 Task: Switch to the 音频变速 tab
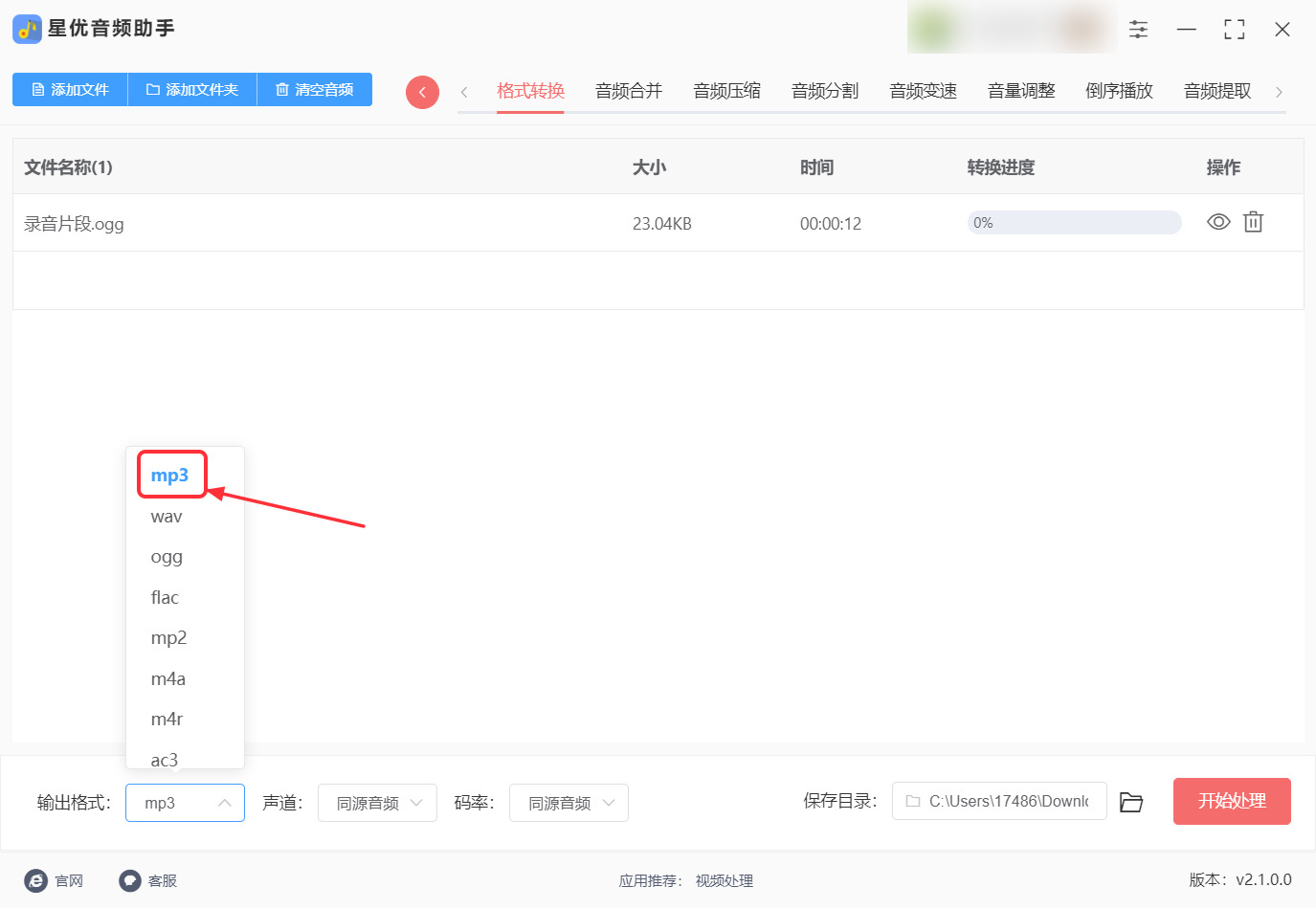click(x=923, y=91)
